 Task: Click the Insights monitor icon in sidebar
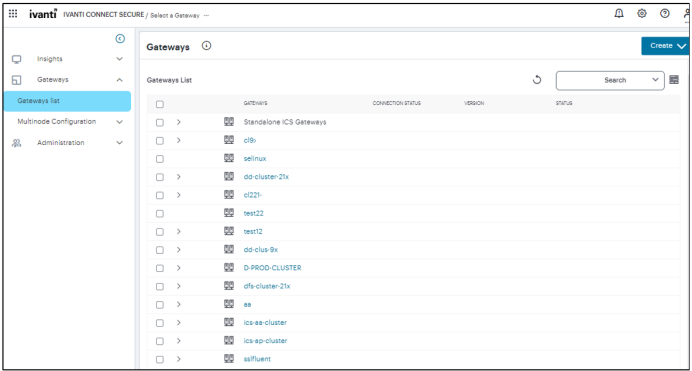[x=17, y=59]
